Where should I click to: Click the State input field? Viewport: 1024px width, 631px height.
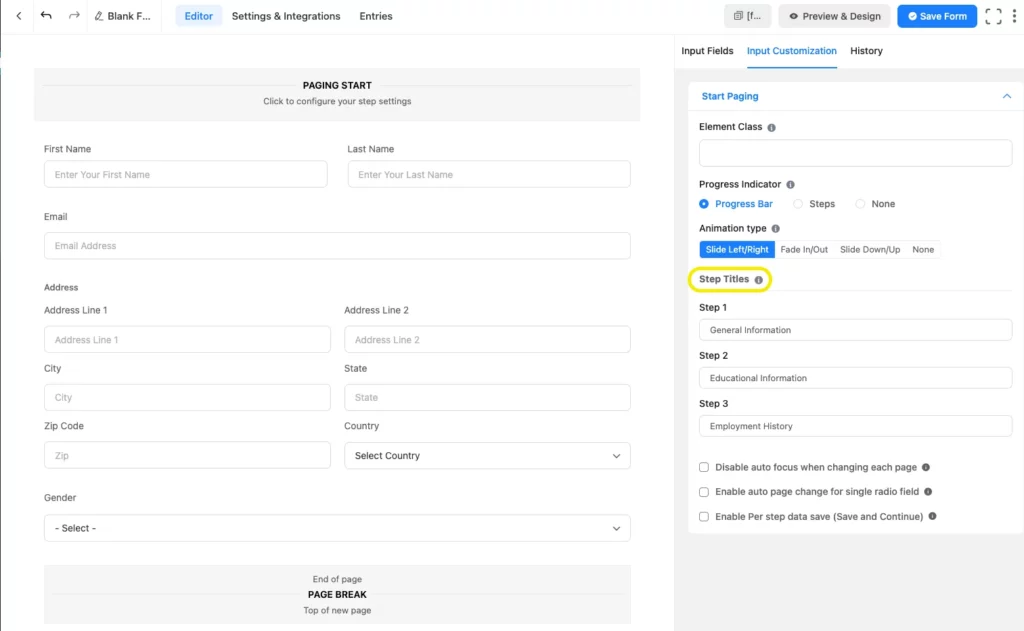tap(487, 397)
